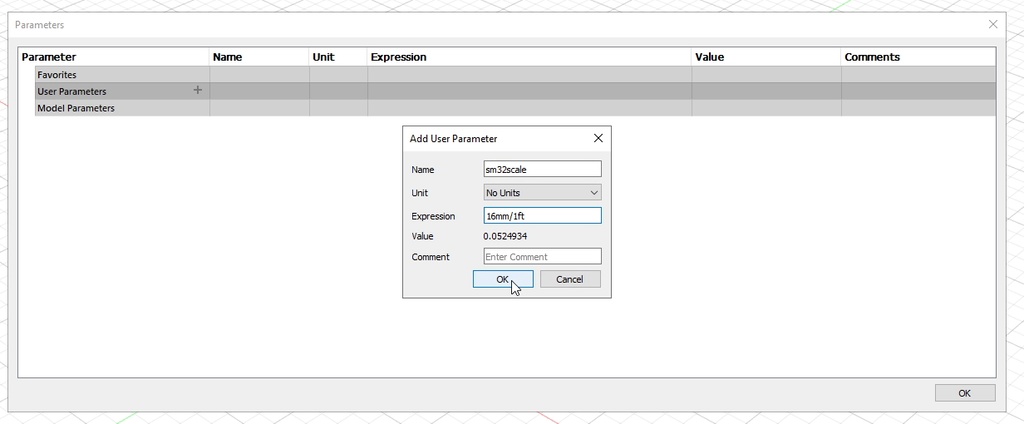
Task: Click the Add User Parameter title bar
Action: 490,138
